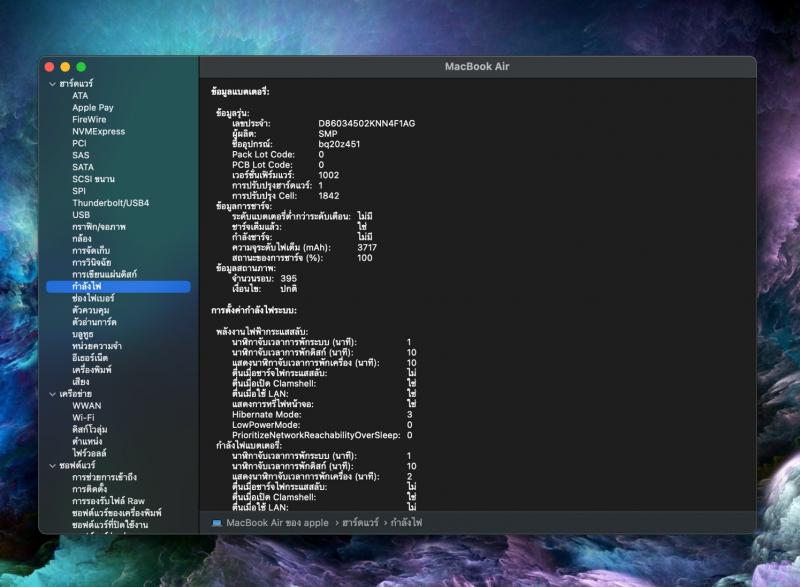This screenshot has width=800, height=587.
Task: Click the yellow minimize window button
Action: click(x=65, y=67)
